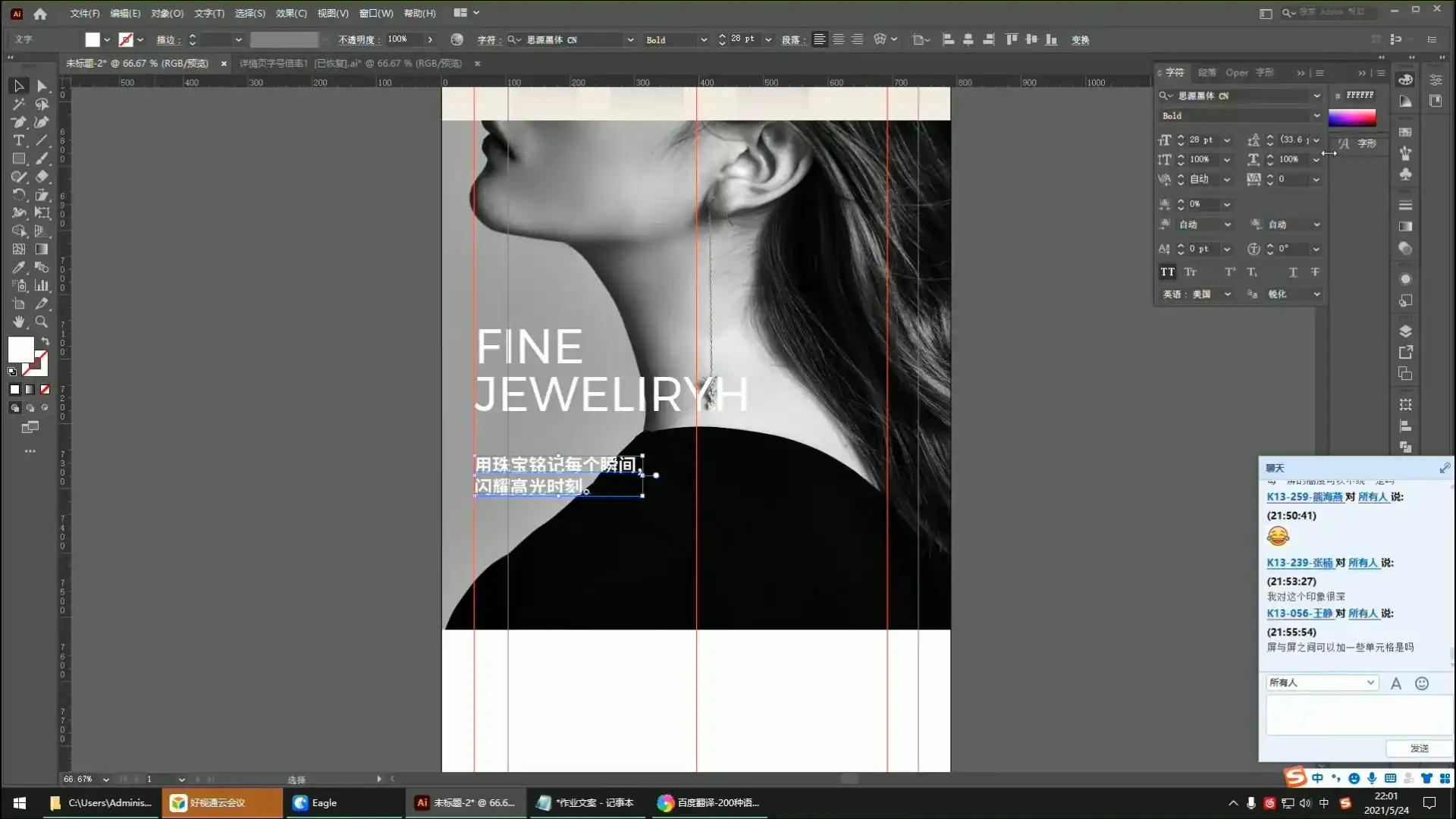
Task: Toggle underline text style in Character panel
Action: (x=1293, y=272)
